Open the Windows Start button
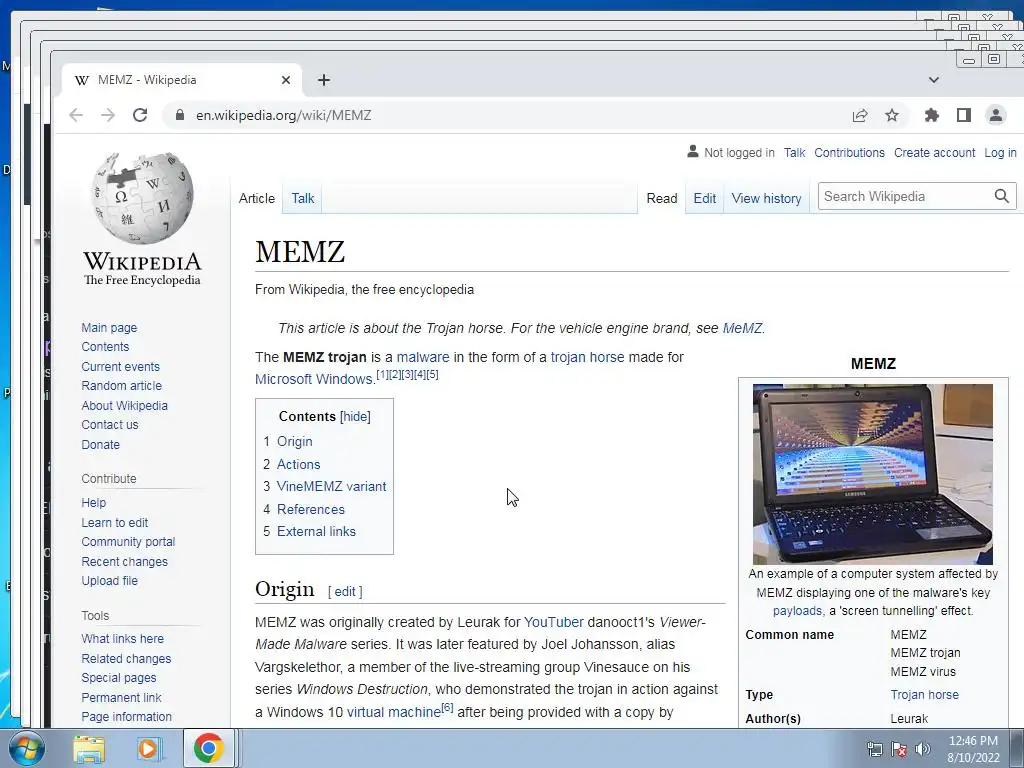 click(27, 749)
